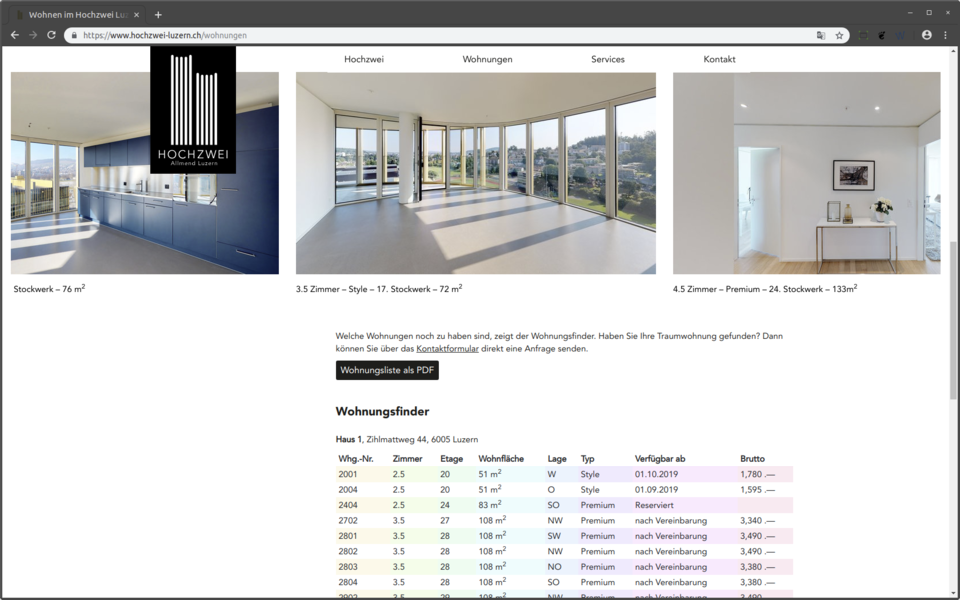Select apartment number 2702
This screenshot has height=600, width=960.
(347, 520)
